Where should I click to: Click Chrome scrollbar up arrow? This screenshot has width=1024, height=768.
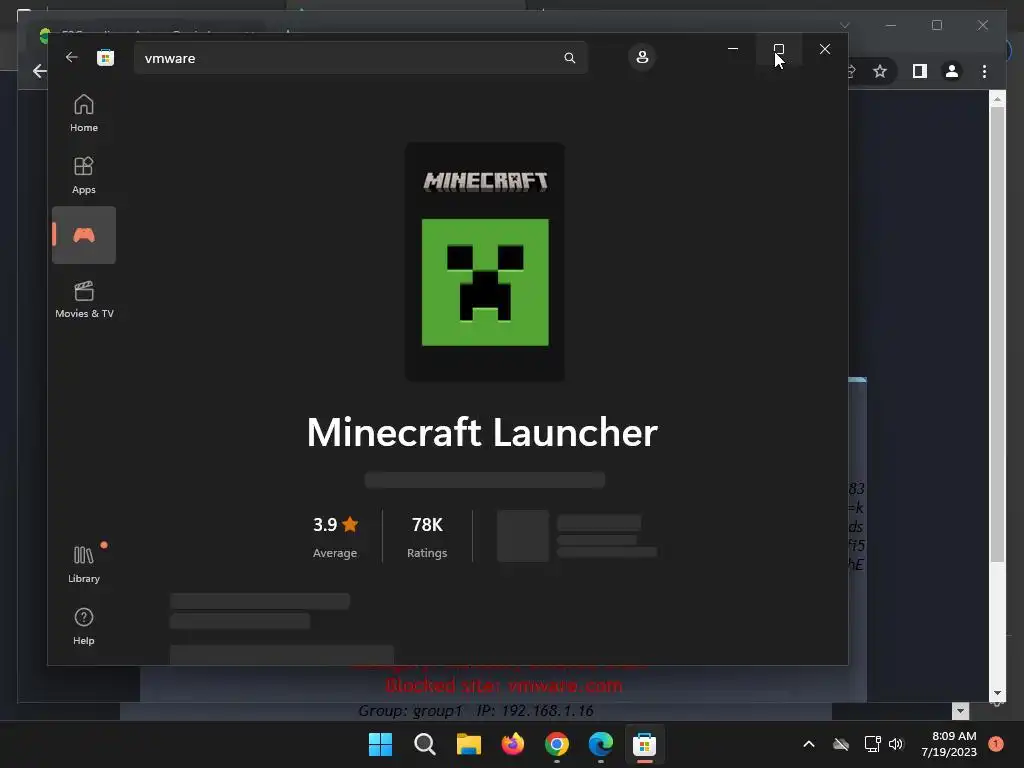(x=997, y=99)
